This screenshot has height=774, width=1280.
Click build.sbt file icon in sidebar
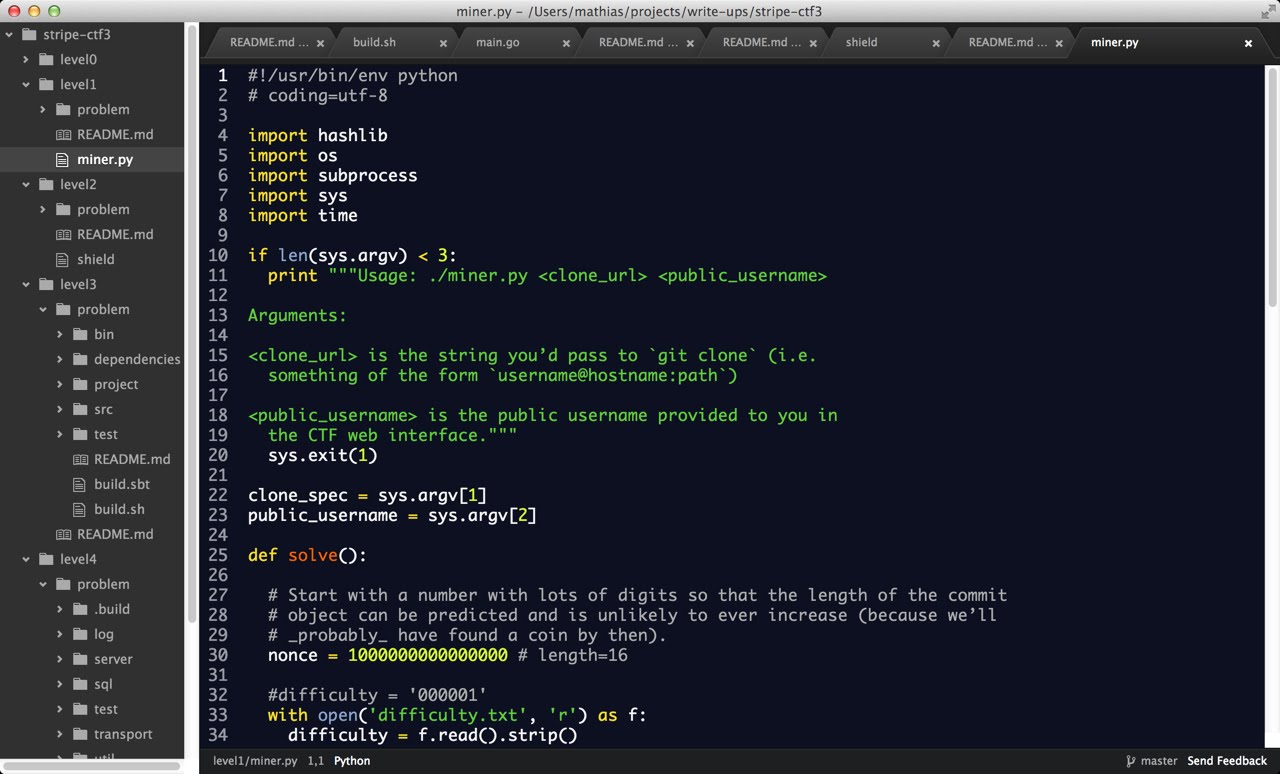80,485
